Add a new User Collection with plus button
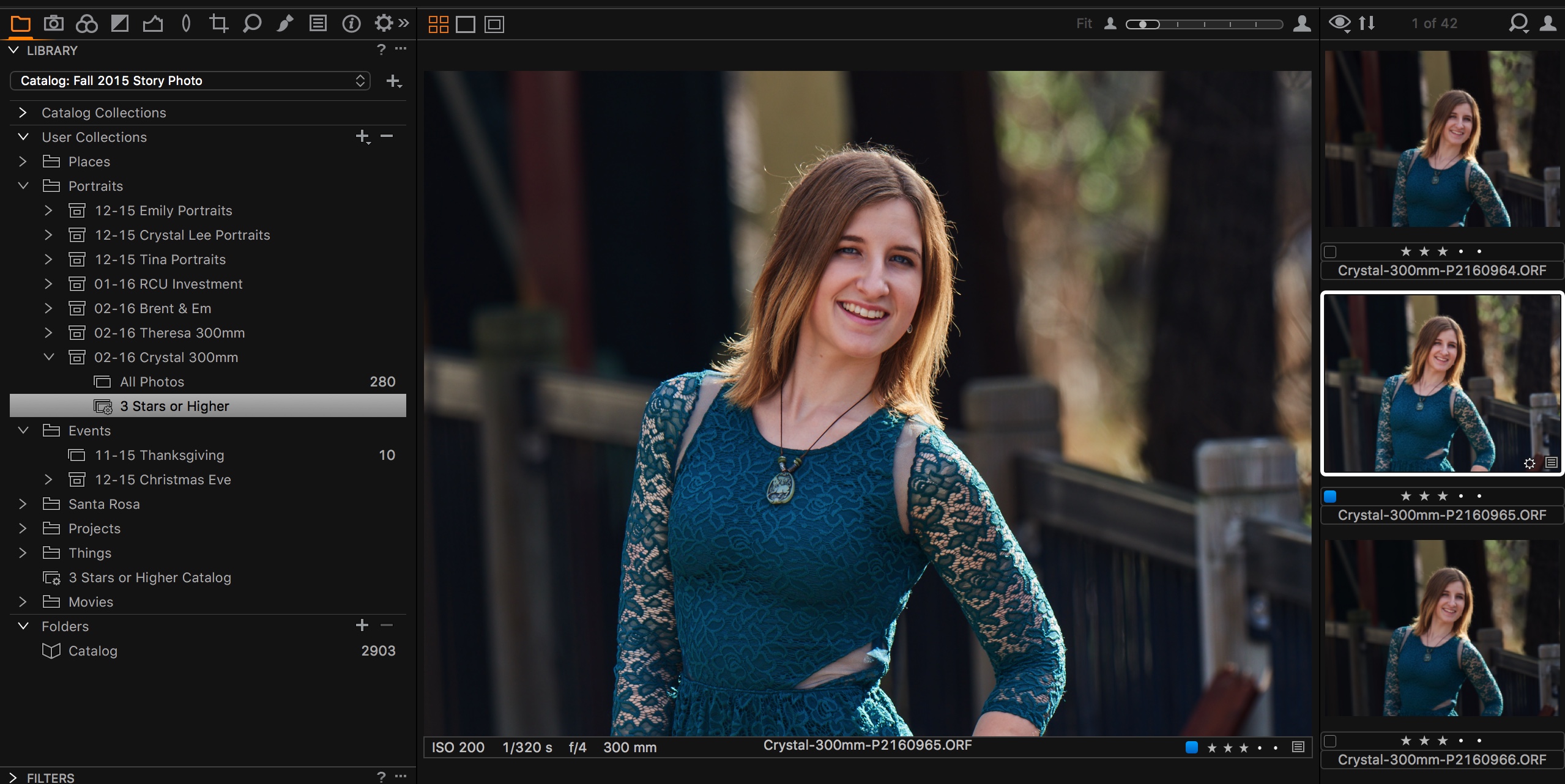 (362, 136)
